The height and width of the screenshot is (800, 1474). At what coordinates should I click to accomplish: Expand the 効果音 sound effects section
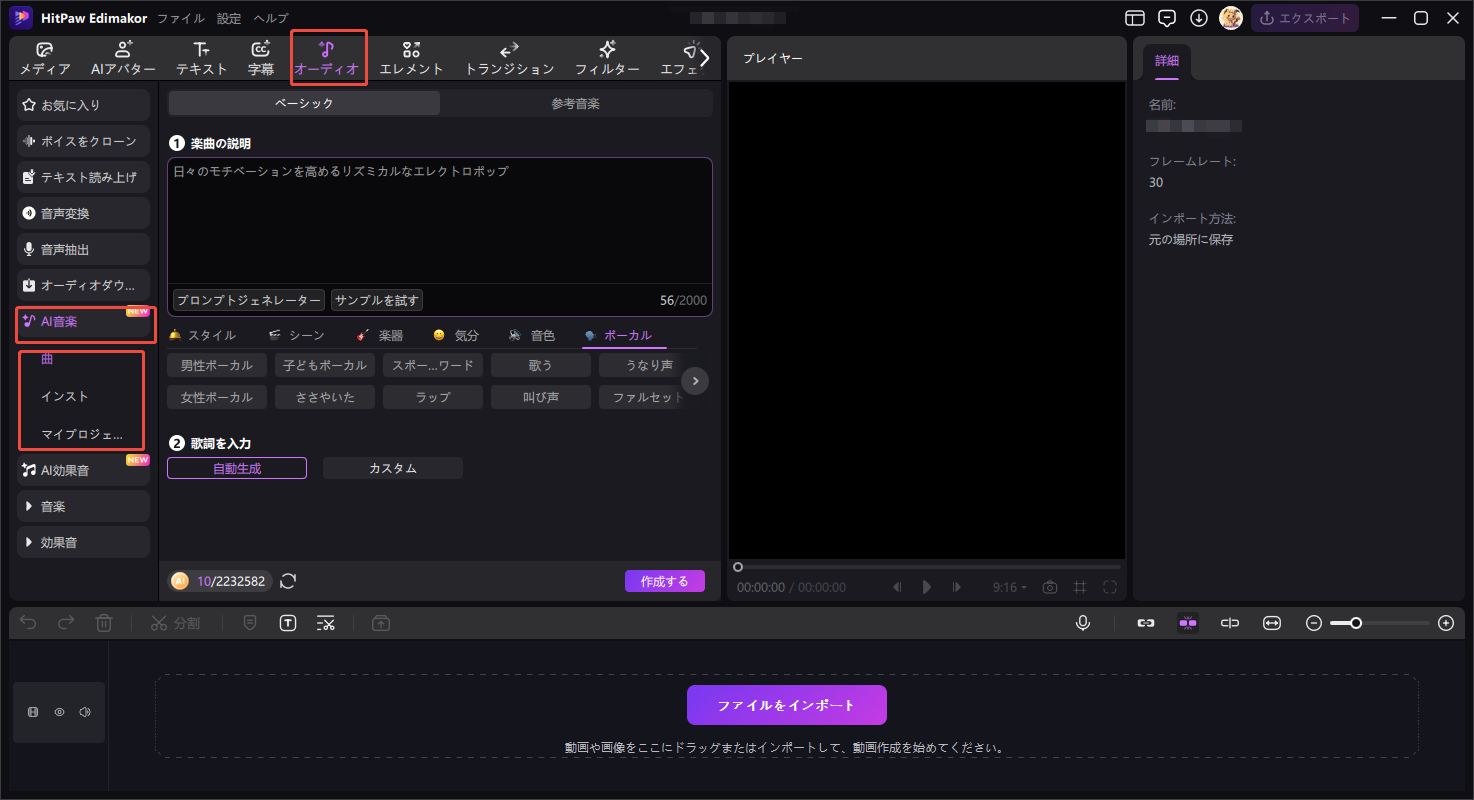pyautogui.click(x=83, y=542)
